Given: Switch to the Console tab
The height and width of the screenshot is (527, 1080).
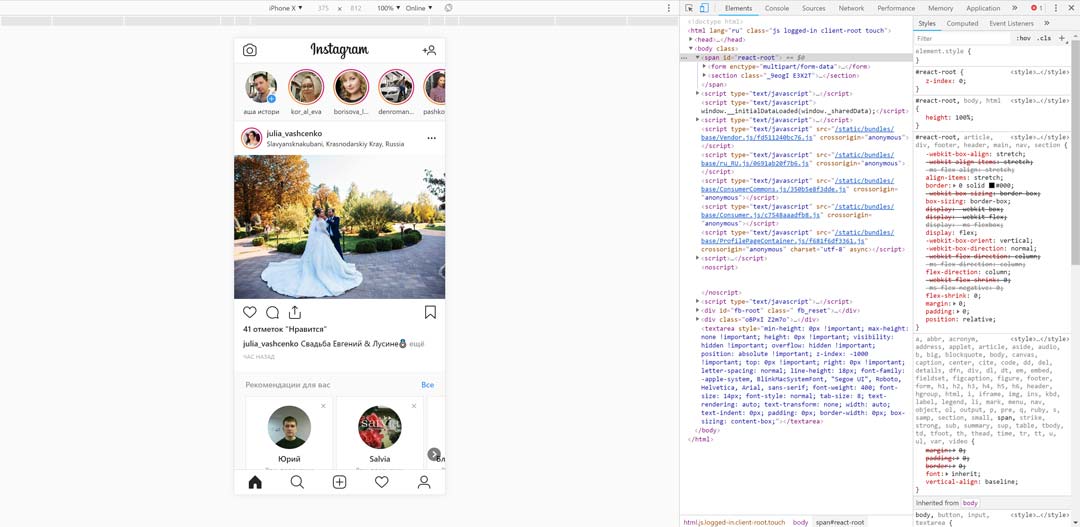Looking at the screenshot, I should pyautogui.click(x=777, y=8).
